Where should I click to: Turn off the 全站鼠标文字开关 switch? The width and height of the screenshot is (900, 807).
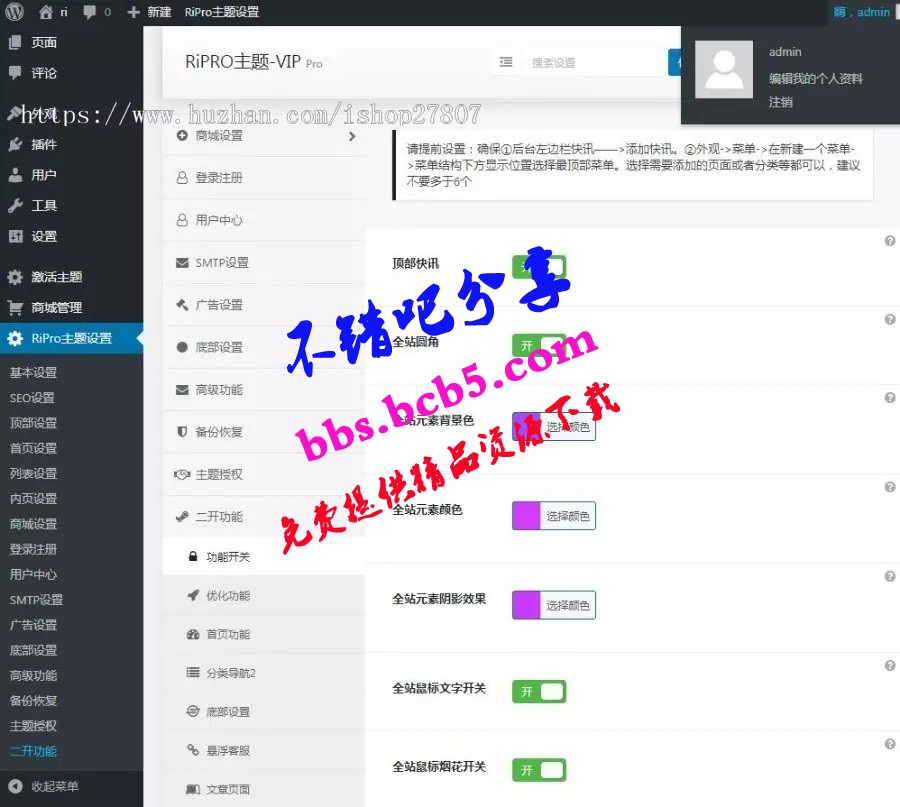(x=539, y=692)
